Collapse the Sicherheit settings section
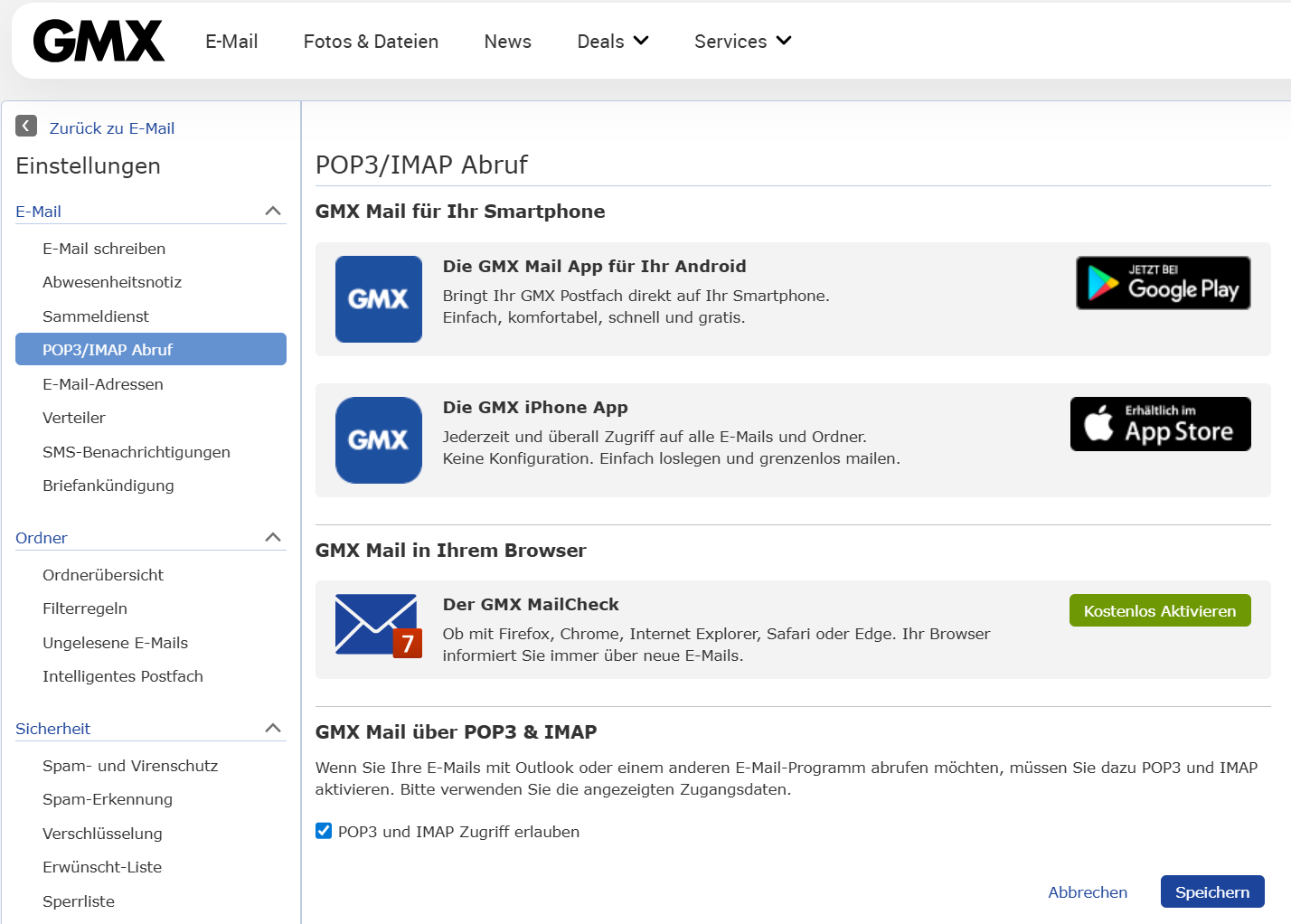This screenshot has height=924, width=1291. tap(272, 729)
